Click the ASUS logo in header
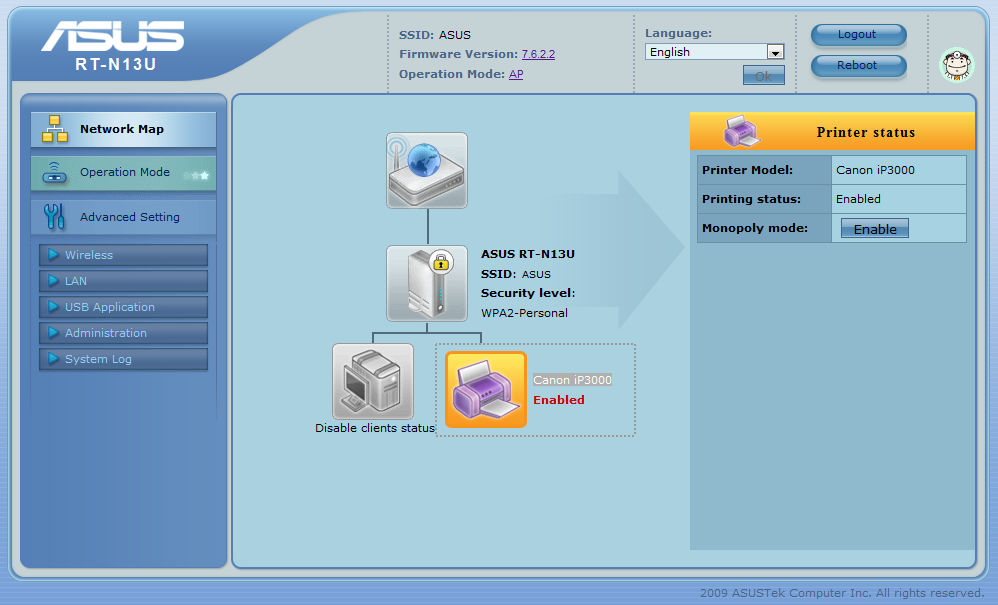This screenshot has width=998, height=605. pyautogui.click(x=113, y=36)
